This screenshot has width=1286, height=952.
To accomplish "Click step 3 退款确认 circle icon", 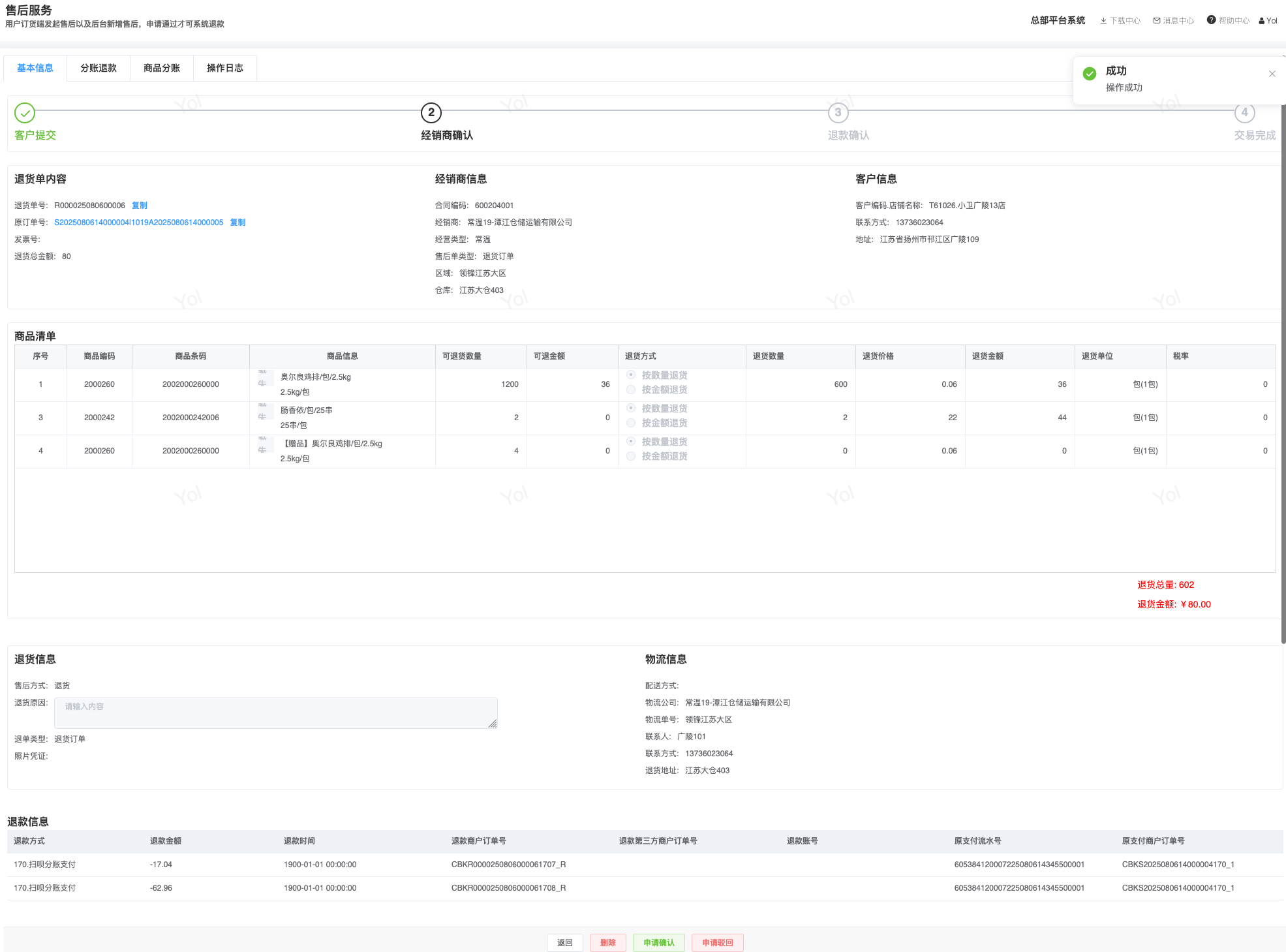I will pos(838,113).
